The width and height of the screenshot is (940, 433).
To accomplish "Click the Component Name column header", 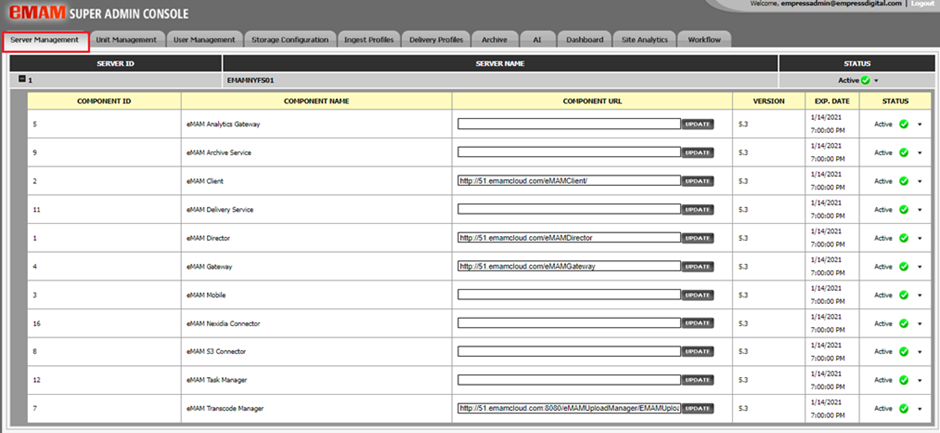I will [317, 101].
